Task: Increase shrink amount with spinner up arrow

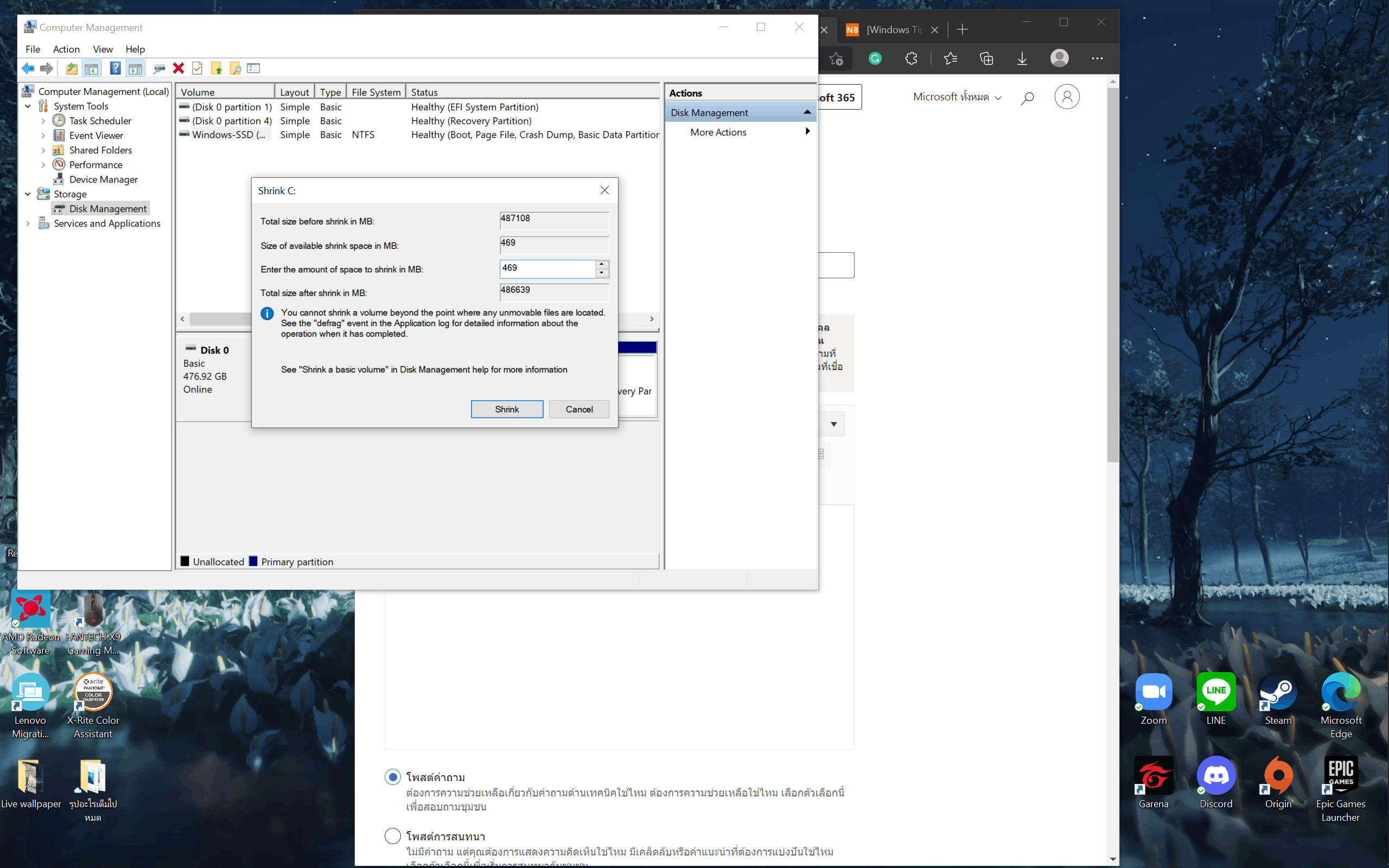Action: coord(602,265)
